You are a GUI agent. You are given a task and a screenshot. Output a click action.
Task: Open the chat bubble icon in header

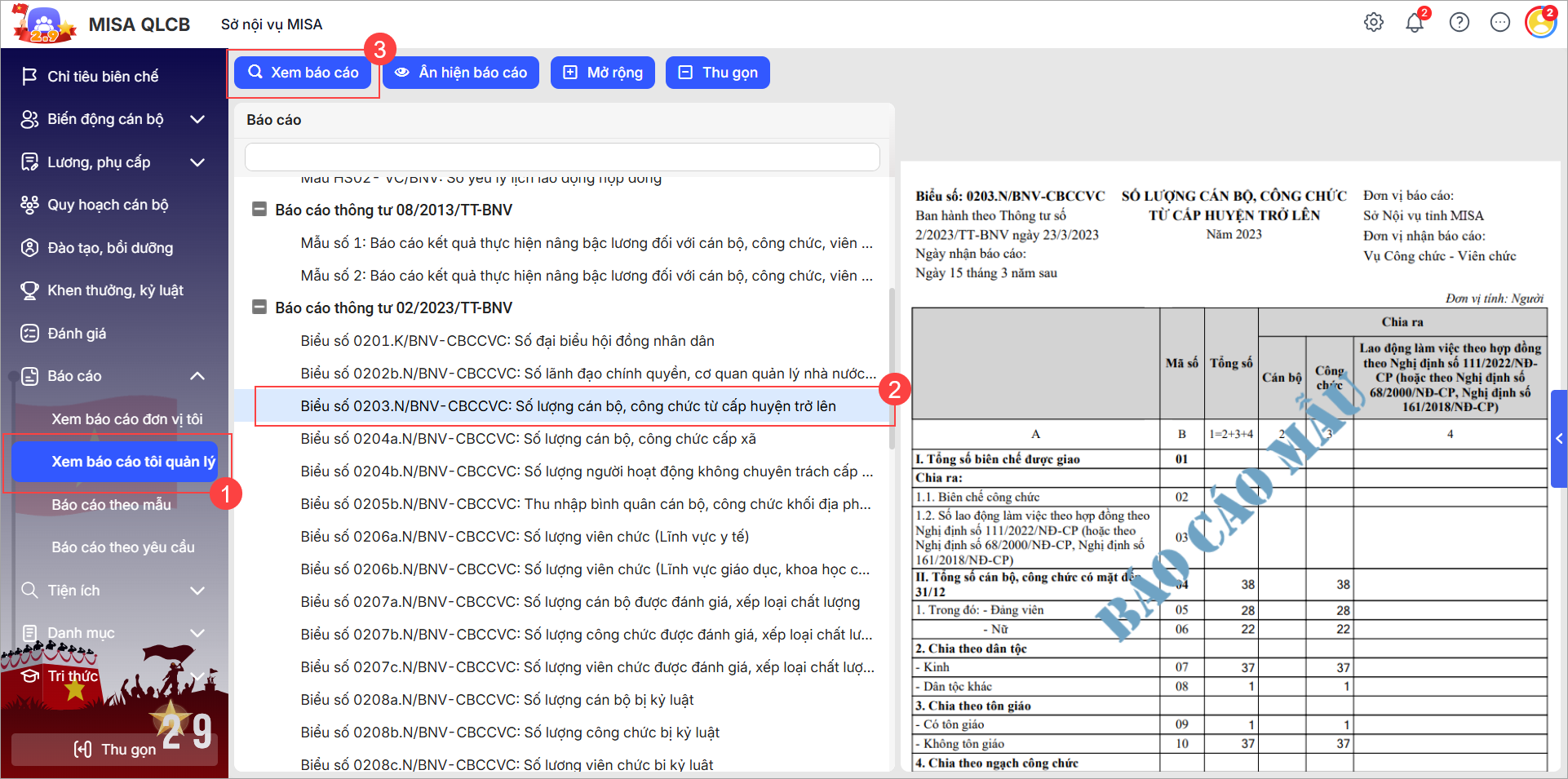point(1499,23)
